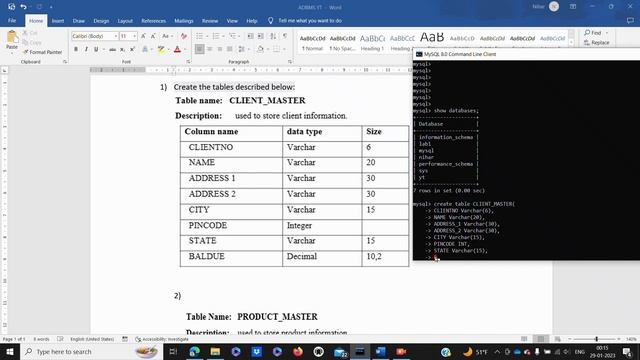Click the Tell me what you want search box
Viewport: 640px width, 360px height.
tap(310, 20)
